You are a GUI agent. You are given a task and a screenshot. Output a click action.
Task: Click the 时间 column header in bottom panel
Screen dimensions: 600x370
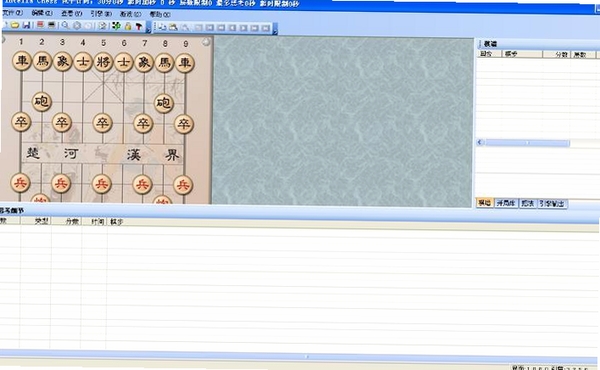94,222
